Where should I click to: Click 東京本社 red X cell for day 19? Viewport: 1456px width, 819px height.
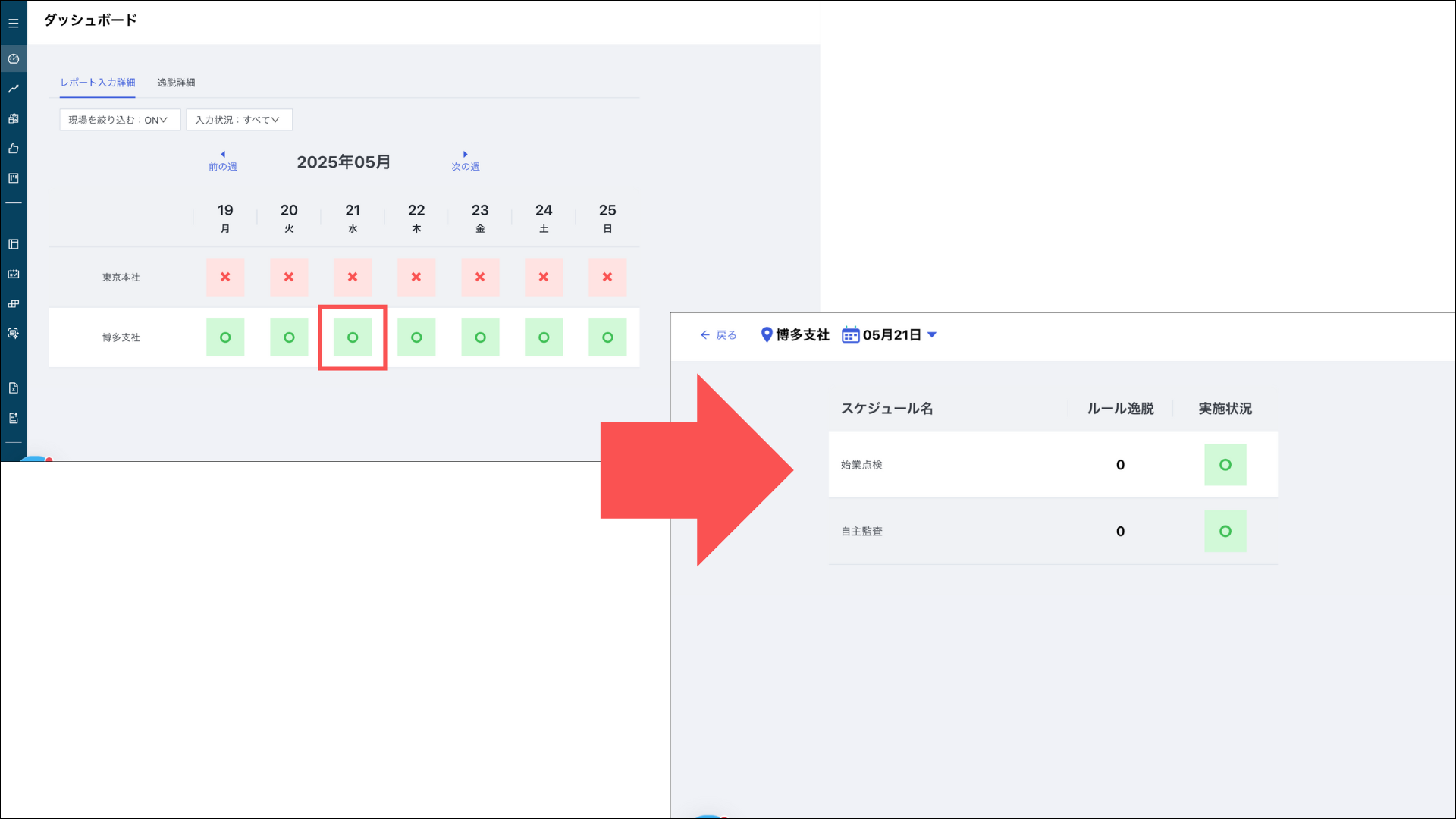[x=225, y=277]
